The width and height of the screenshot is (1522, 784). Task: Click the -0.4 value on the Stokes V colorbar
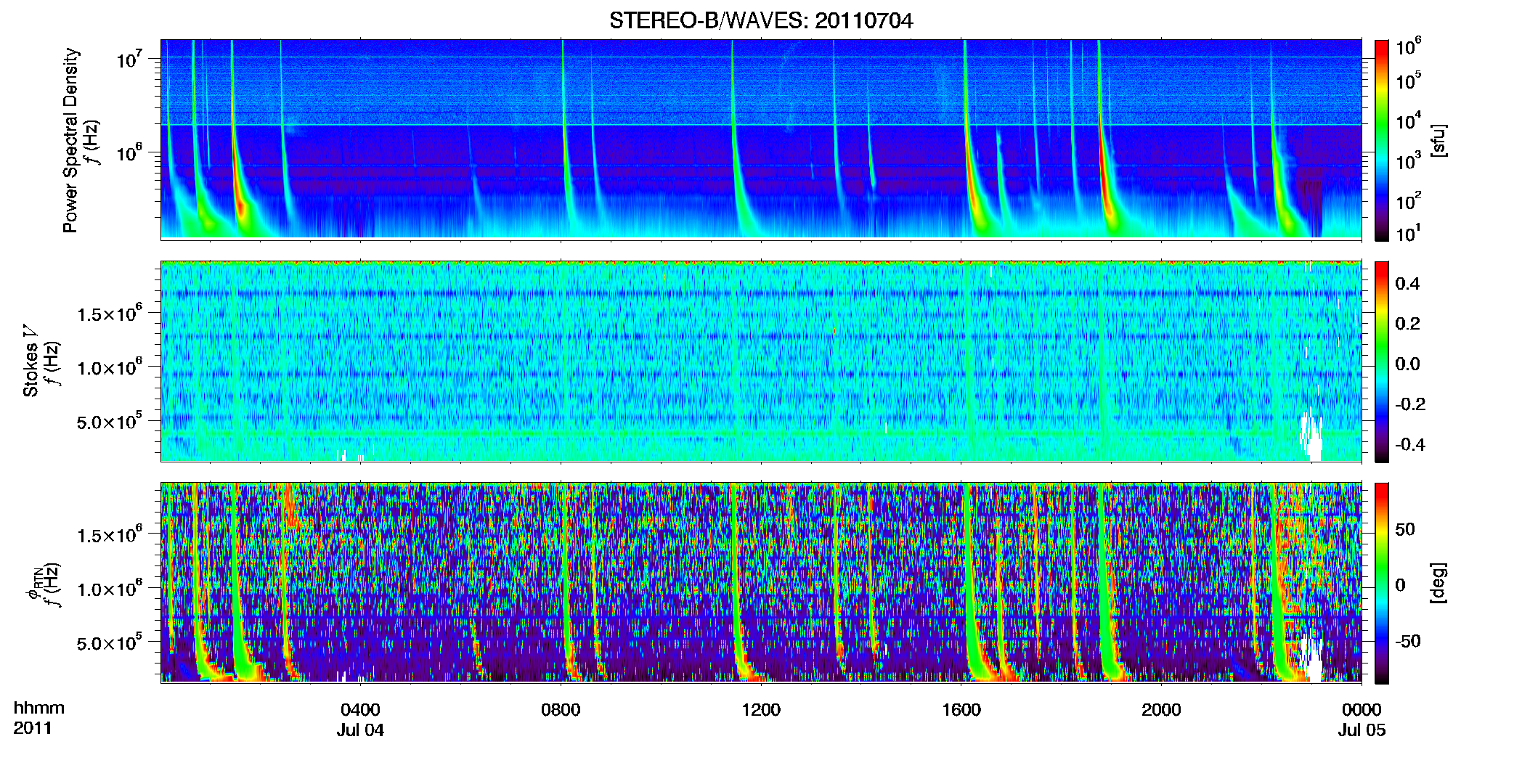pyautogui.click(x=1410, y=444)
